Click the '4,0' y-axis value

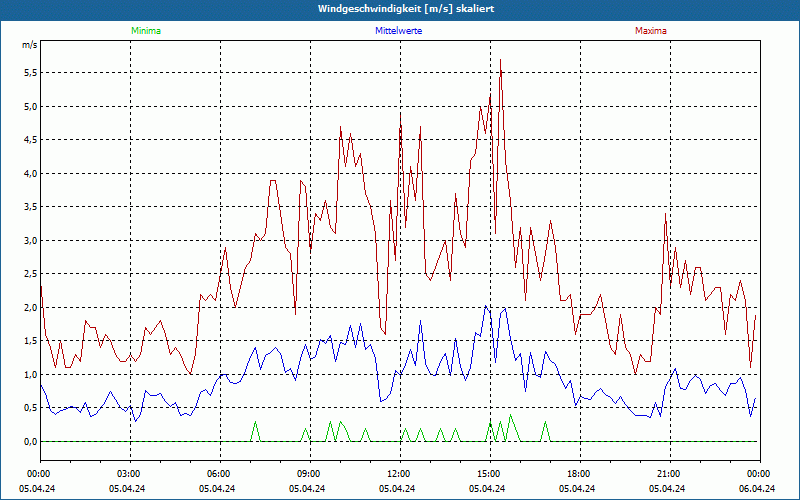coord(31,173)
